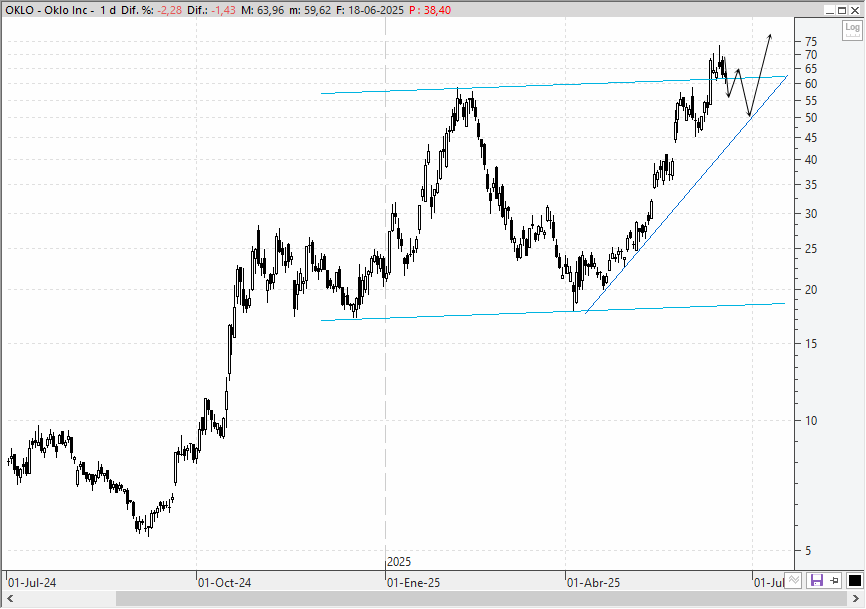Select the blue ascending diagonal trendline

(x=685, y=194)
